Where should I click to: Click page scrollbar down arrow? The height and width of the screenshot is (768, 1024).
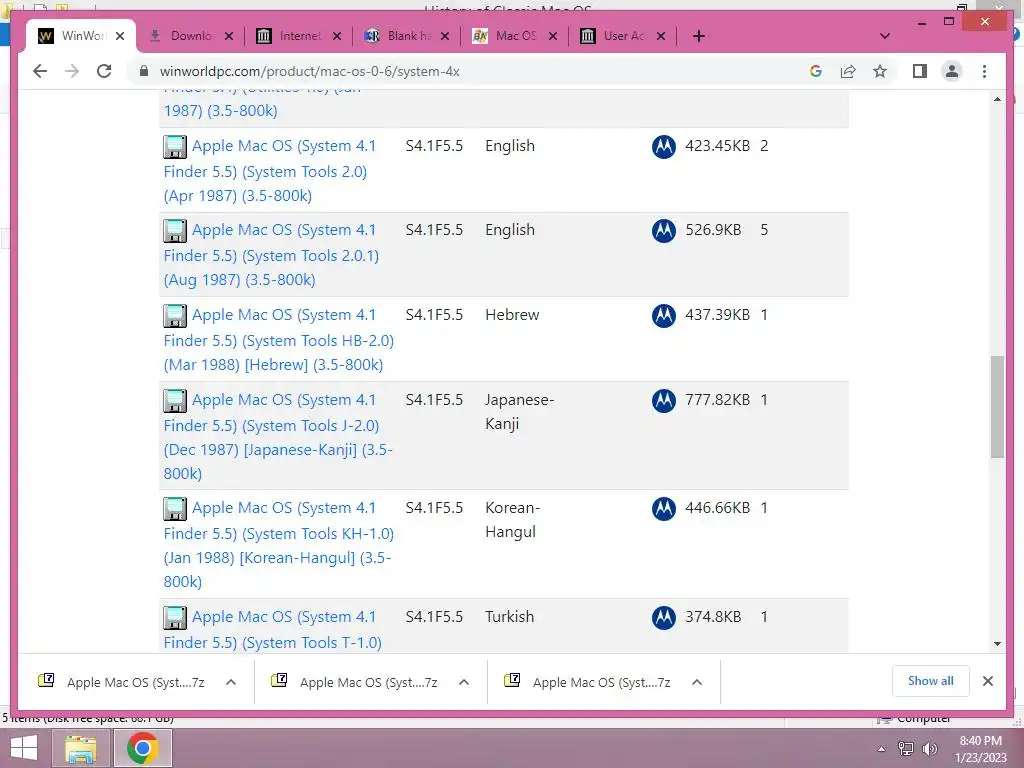pos(997,643)
